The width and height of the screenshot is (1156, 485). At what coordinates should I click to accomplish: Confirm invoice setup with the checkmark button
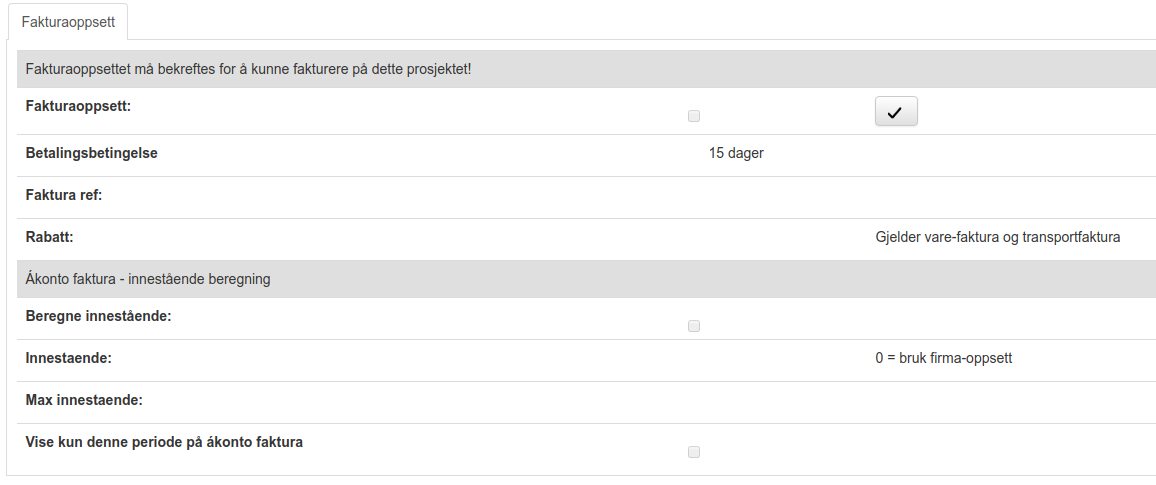tap(895, 113)
